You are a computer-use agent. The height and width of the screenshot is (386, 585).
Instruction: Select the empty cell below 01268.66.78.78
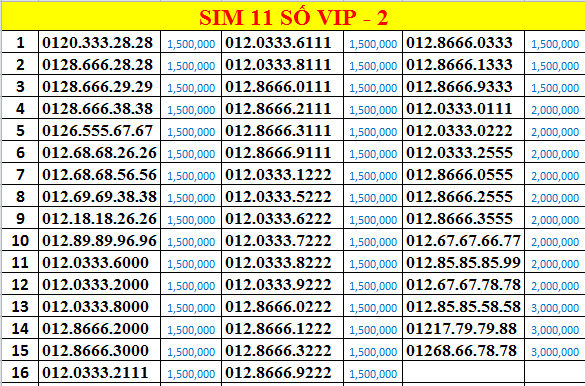[x=464, y=371]
